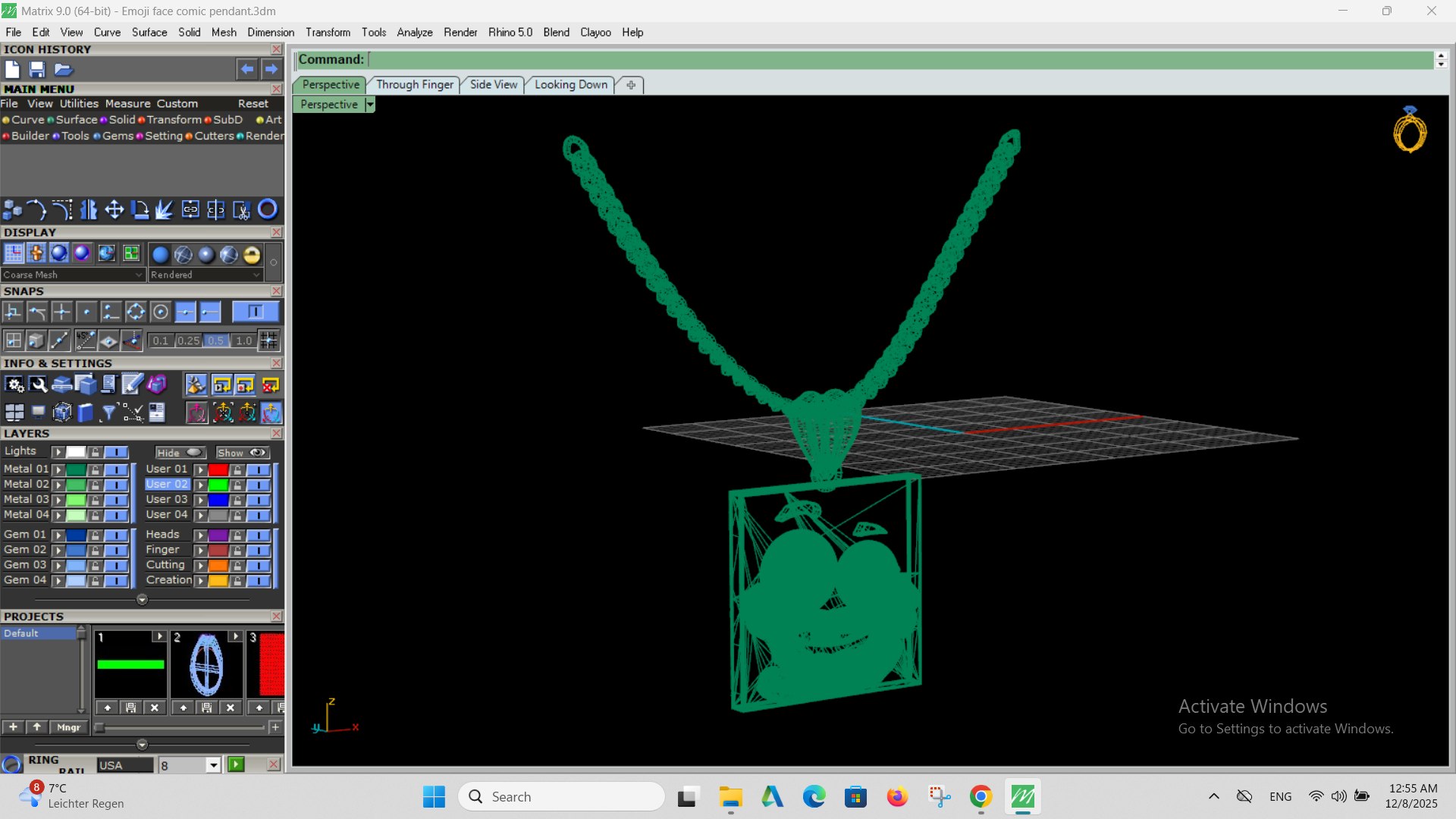
Task: Select the Explode tool icon
Action: [x=165, y=209]
